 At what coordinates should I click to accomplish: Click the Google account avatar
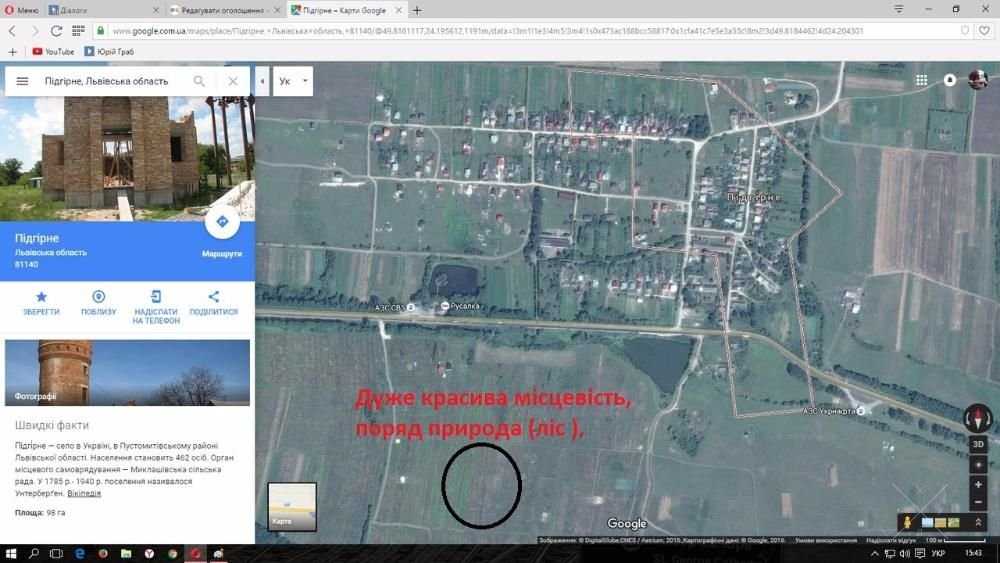(978, 80)
